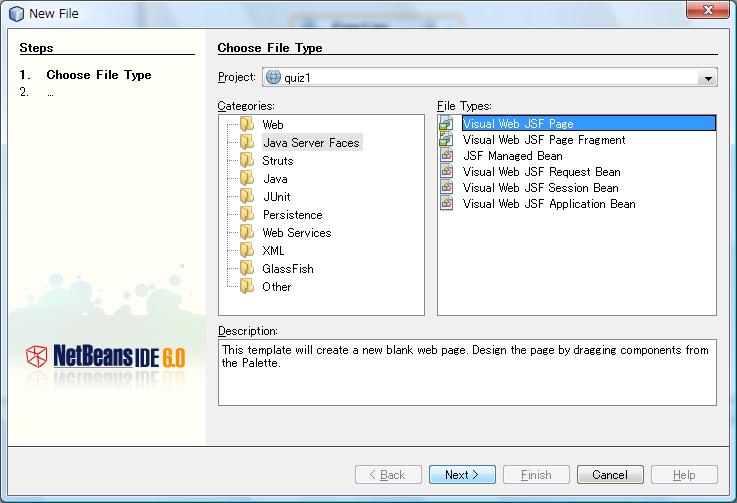Select quiz1 in the Project combo box

pyautogui.click(x=480, y=78)
